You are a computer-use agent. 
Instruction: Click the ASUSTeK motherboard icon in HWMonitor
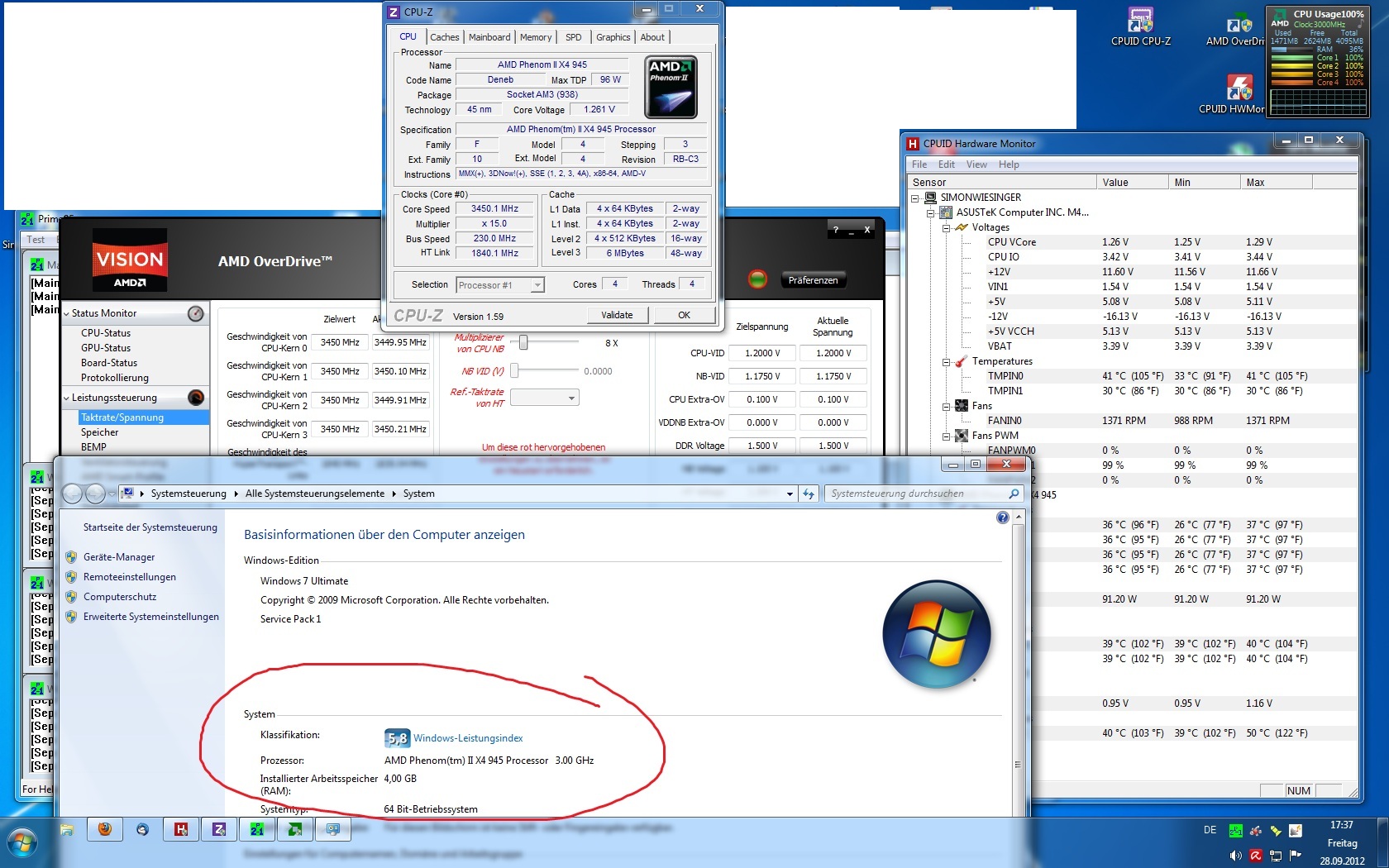[946, 212]
